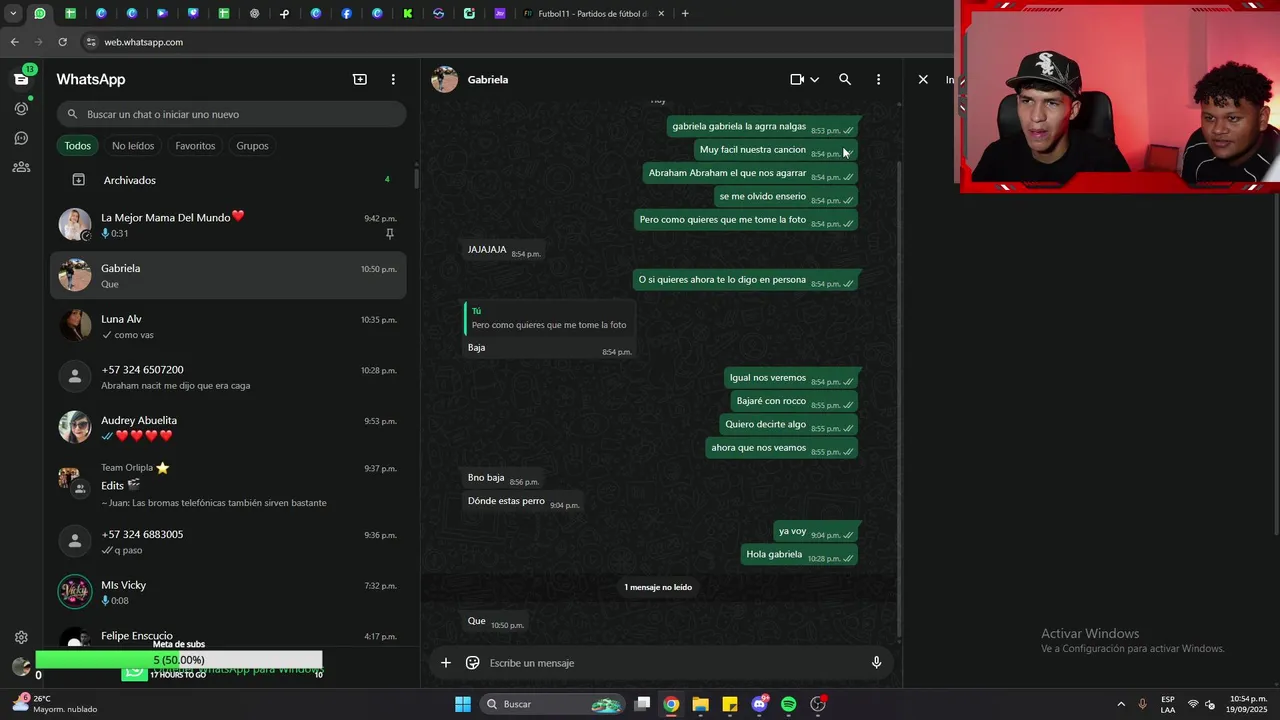Open the +57 324 6883005 chat
Viewport: 1280px width, 720px height.
click(228, 542)
